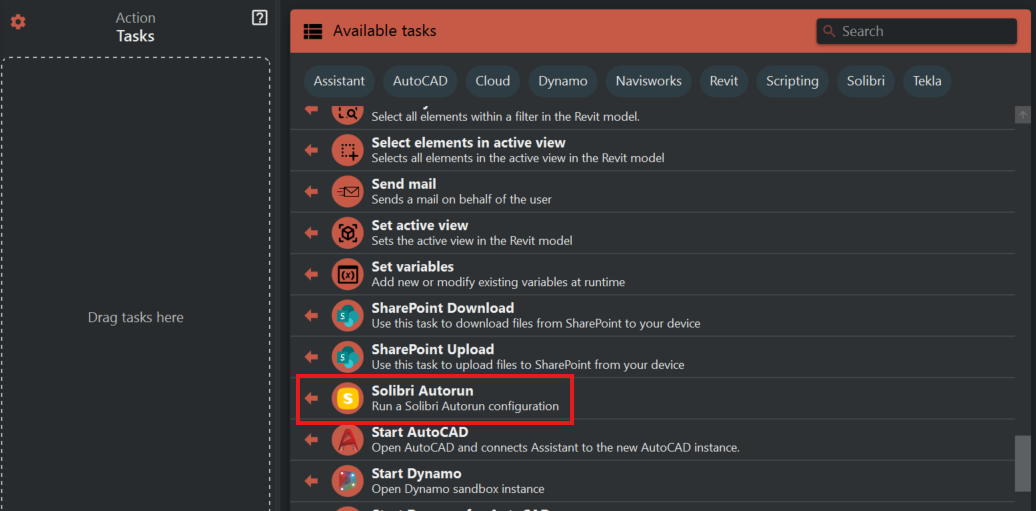1036x511 pixels.
Task: Add SharePoint Download task using arrow
Action: [311, 315]
